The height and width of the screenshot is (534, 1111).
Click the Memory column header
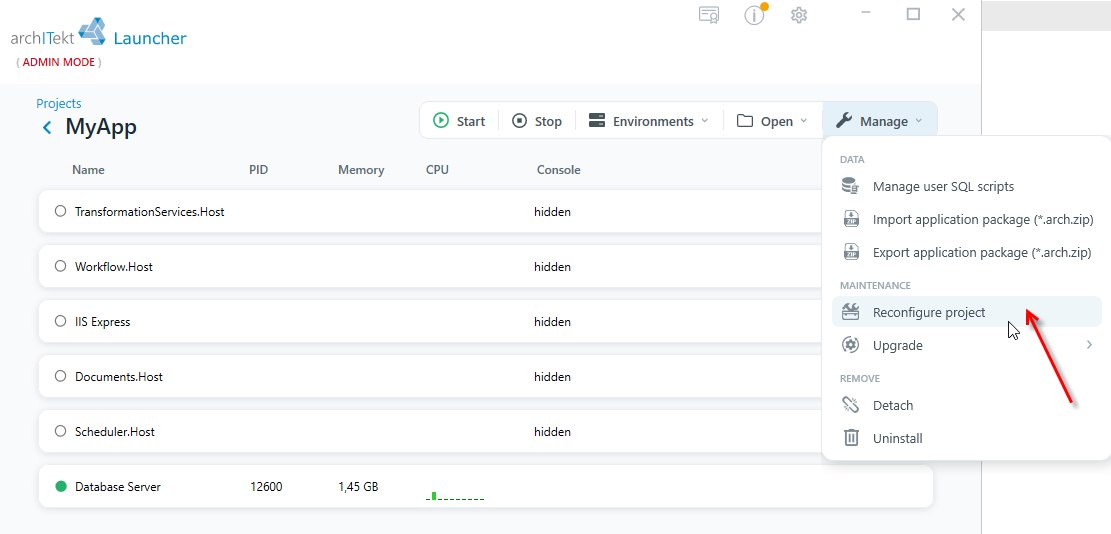coord(361,170)
